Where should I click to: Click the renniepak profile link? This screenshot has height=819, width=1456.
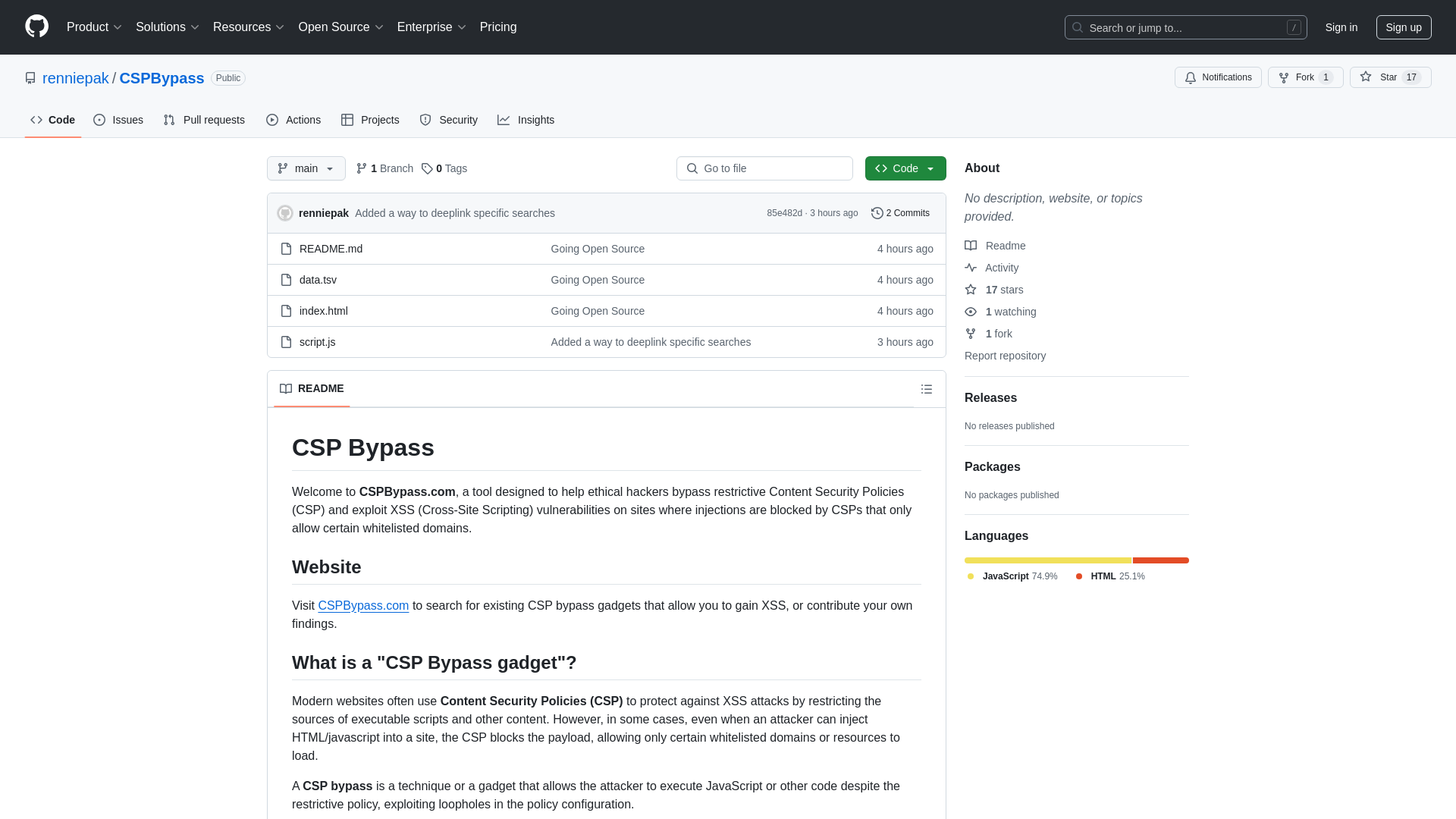pos(75,77)
